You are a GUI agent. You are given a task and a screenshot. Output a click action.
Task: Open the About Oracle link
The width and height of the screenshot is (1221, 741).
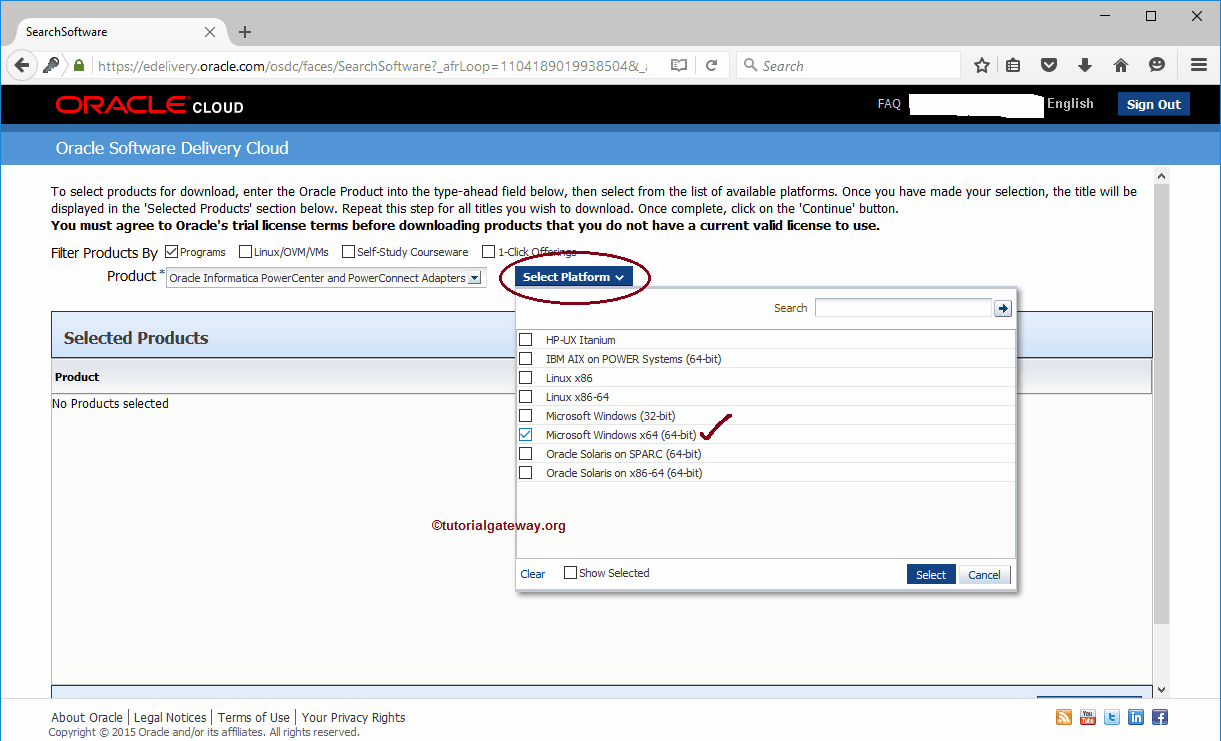coord(87,717)
